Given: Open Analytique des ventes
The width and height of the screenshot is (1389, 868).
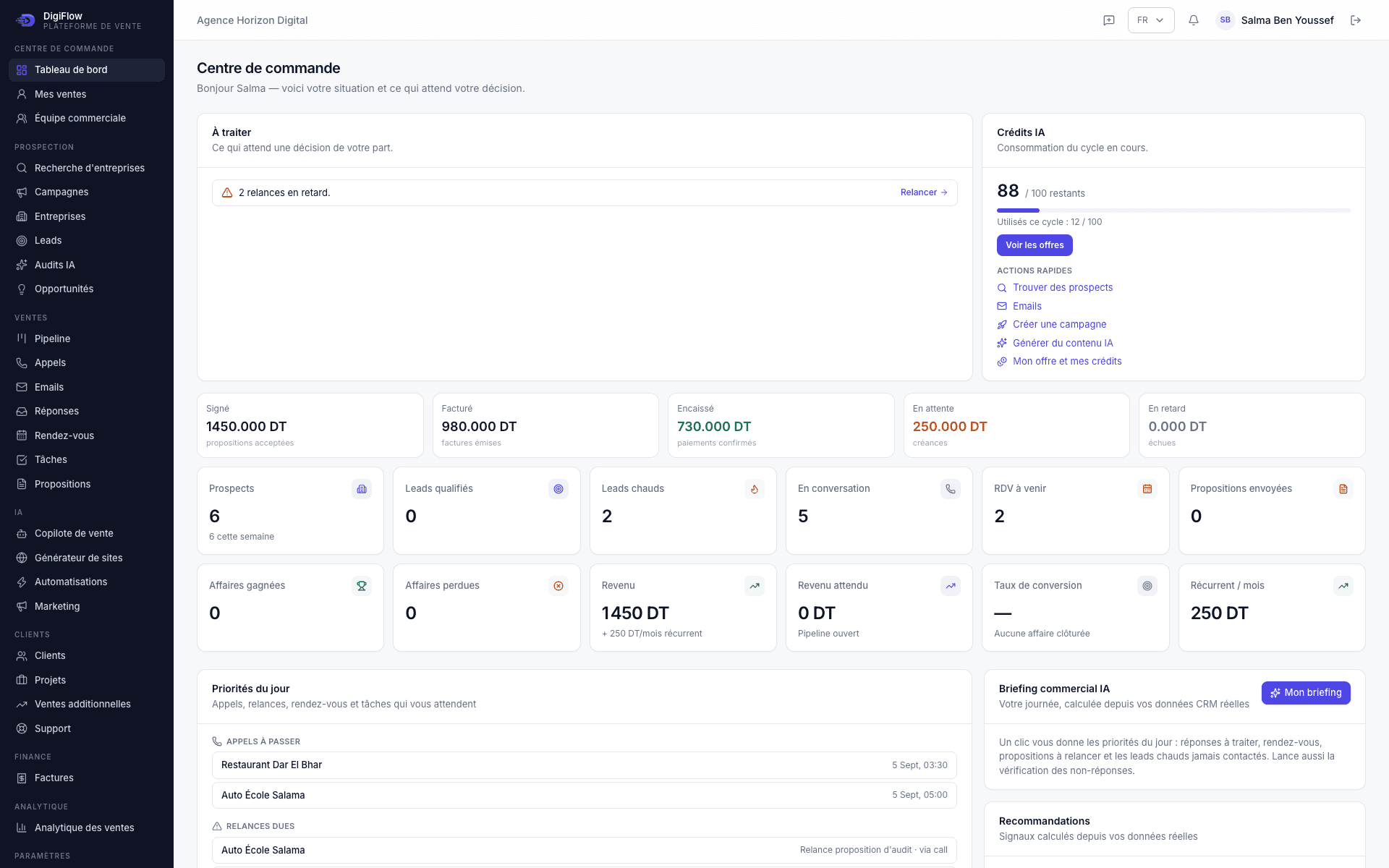Looking at the screenshot, I should pyautogui.click(x=87, y=827).
